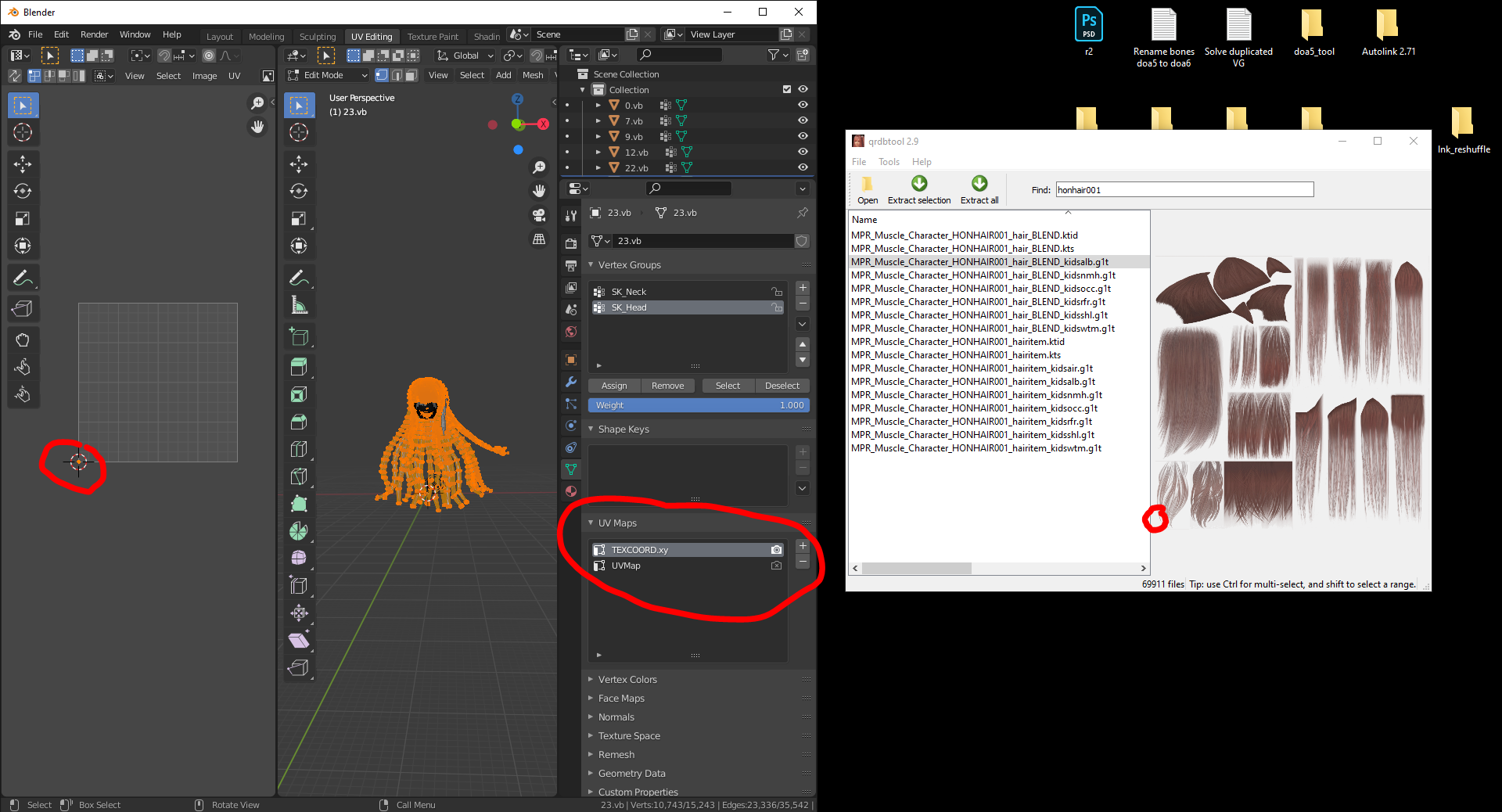Open the Photoshop file r2 on desktop
Screen dimensions: 1502x812
click(x=1089, y=32)
